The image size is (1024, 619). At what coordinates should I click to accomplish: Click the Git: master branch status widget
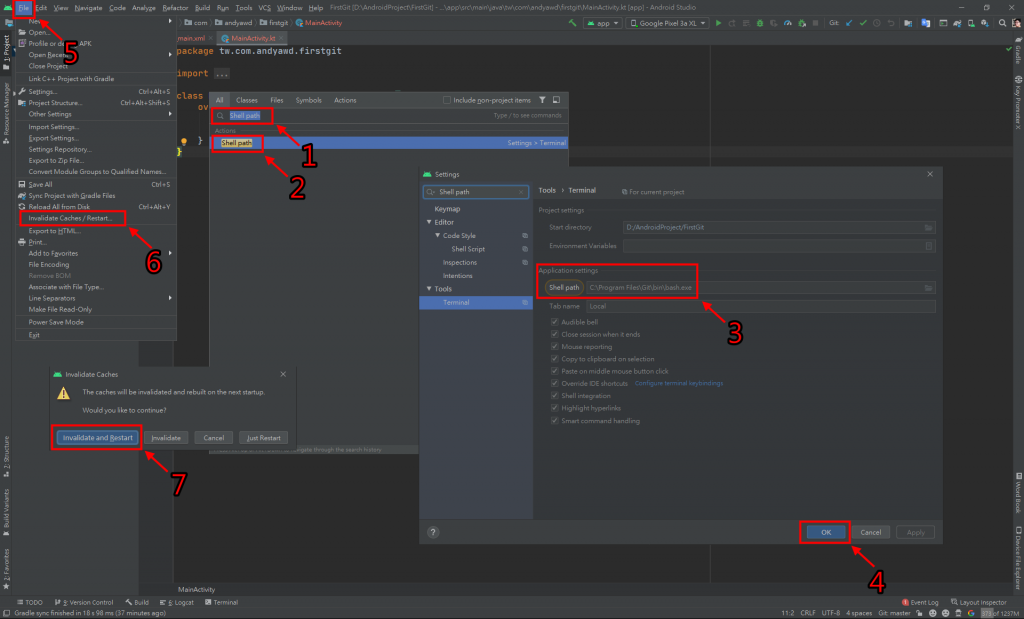click(x=894, y=613)
